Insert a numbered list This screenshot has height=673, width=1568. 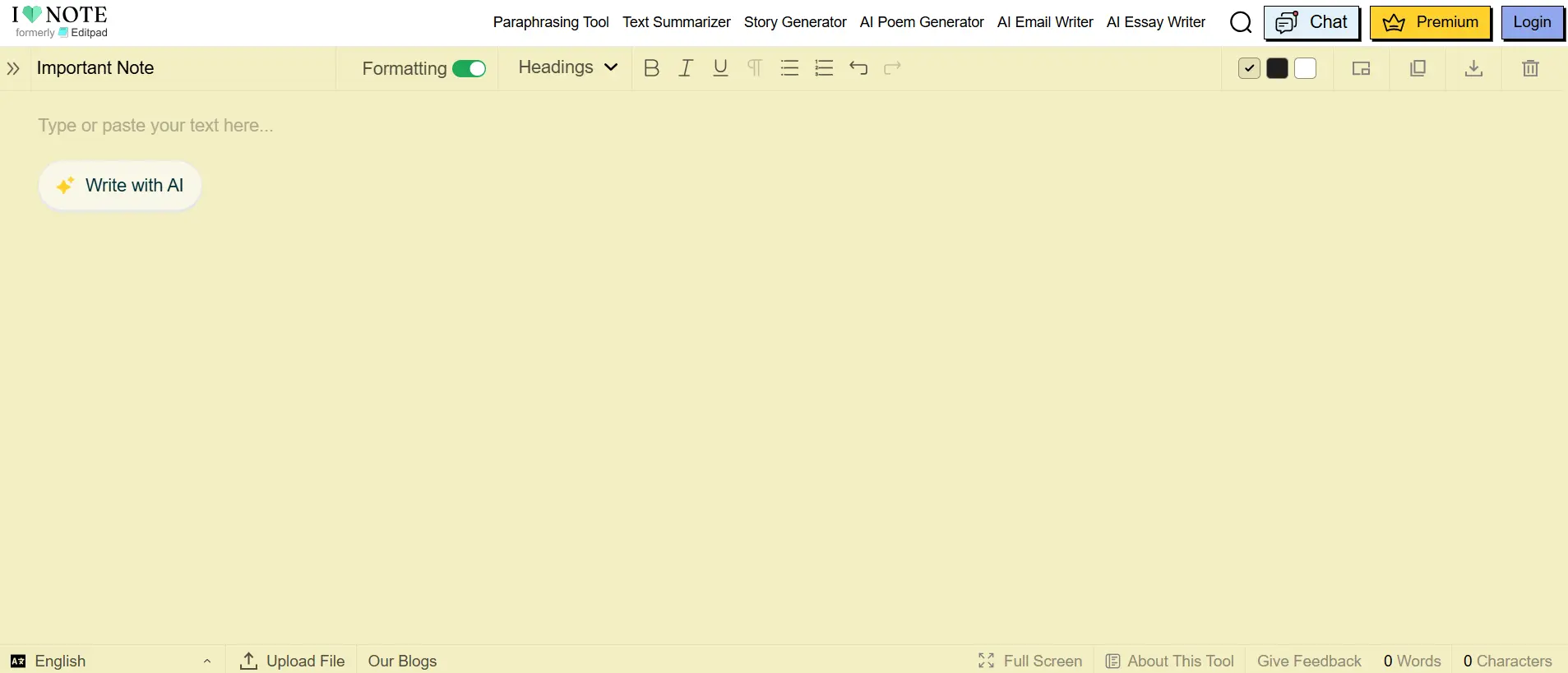[824, 68]
